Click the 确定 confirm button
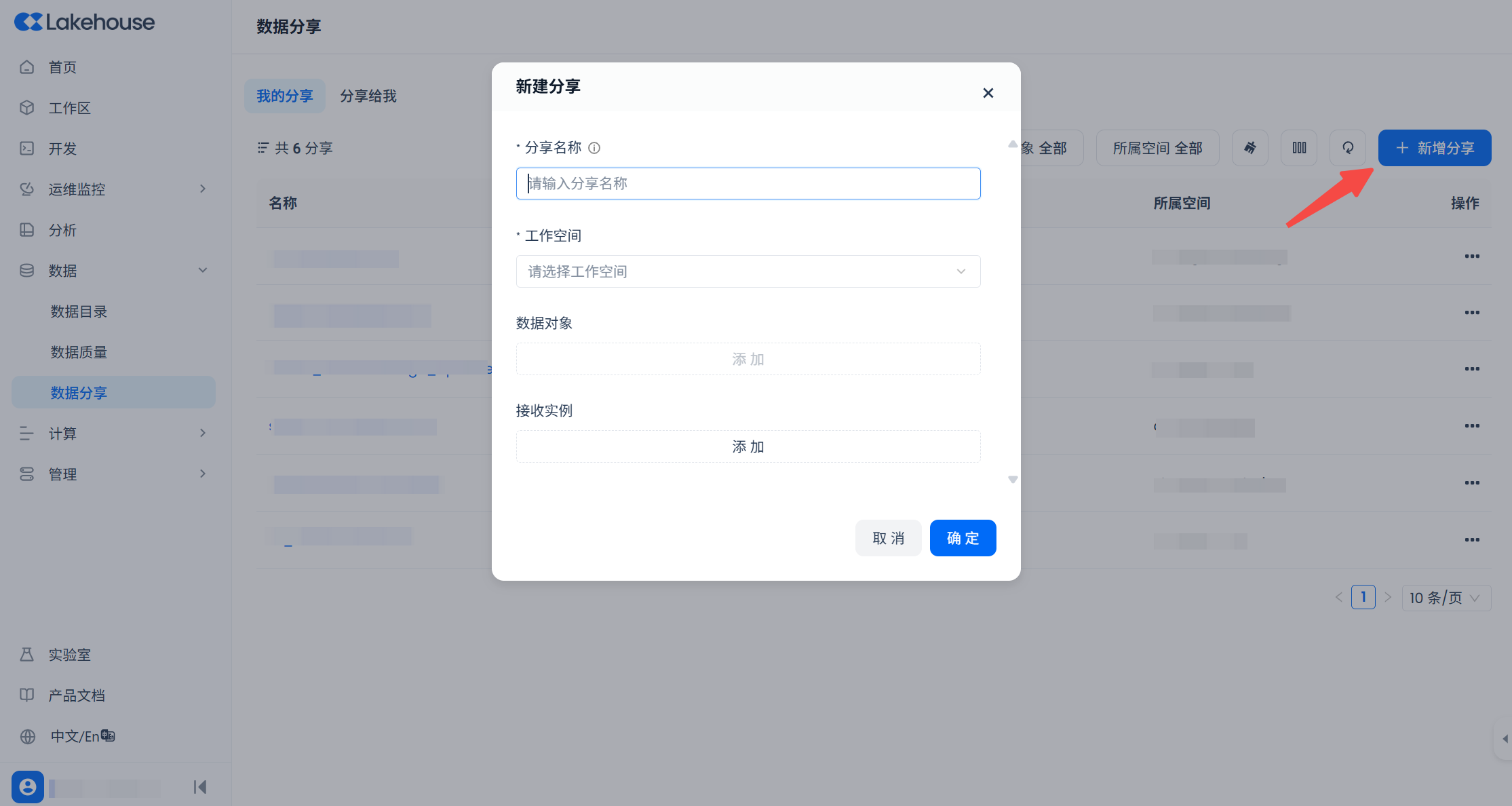This screenshot has width=1512, height=806. coord(962,538)
